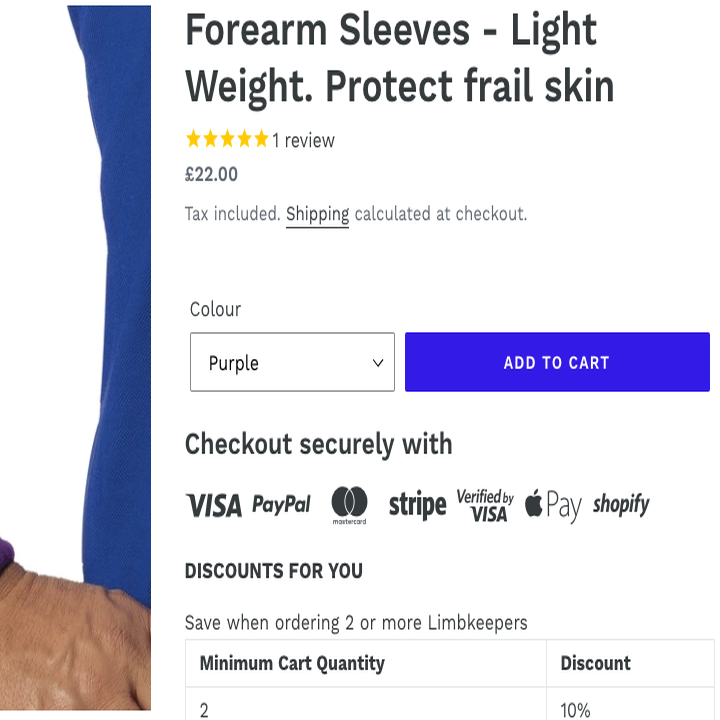This screenshot has width=720, height=720.
Task: Click the Apple Pay logo
Action: coord(553,505)
